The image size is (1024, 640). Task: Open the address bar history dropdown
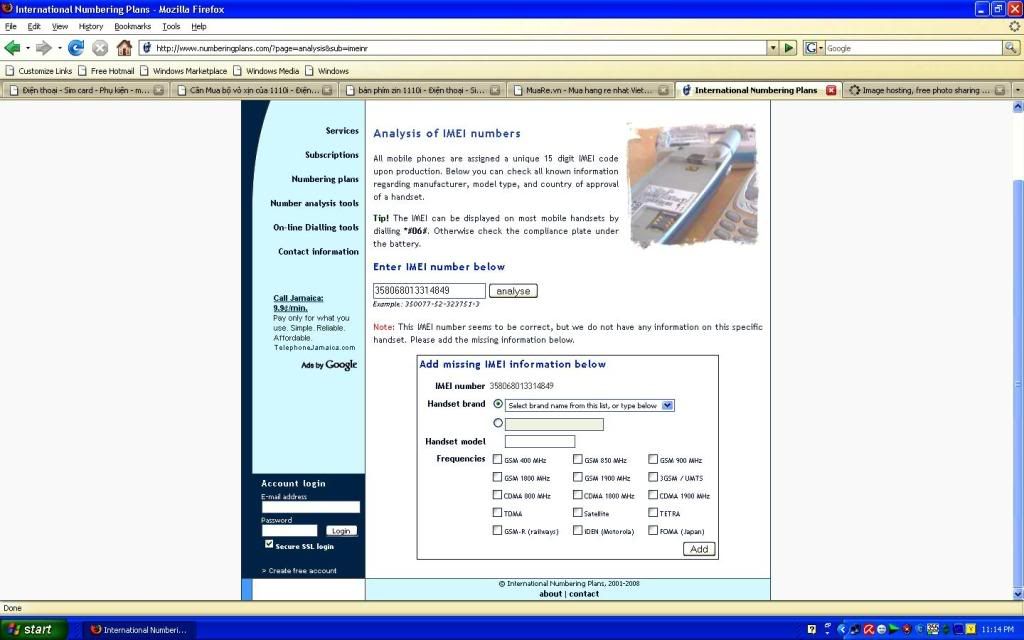tap(773, 48)
